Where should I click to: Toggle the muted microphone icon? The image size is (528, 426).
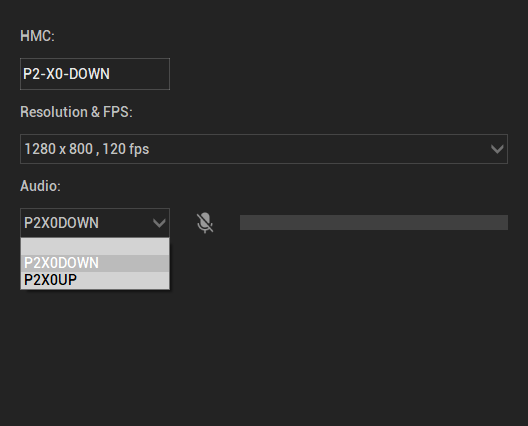tap(205, 223)
